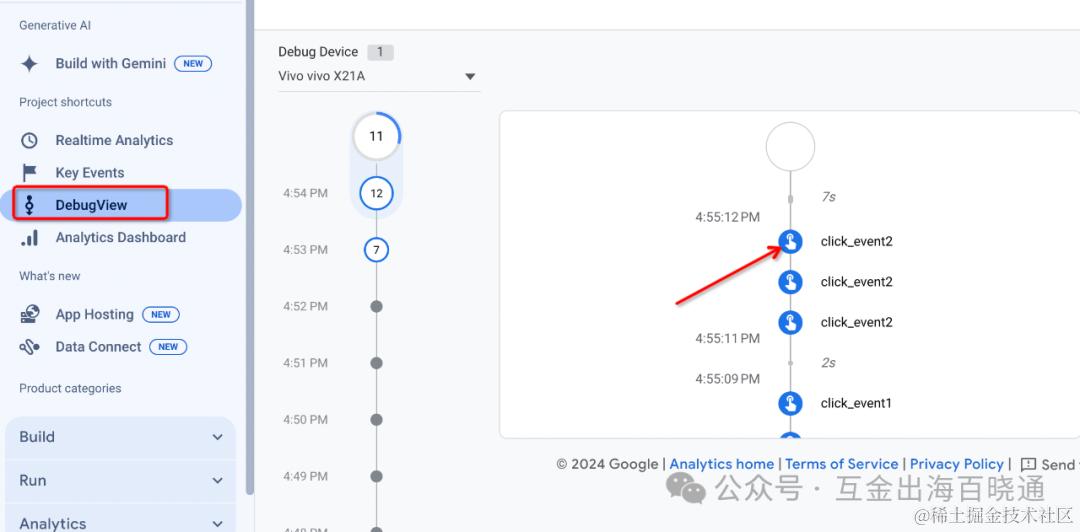1080x532 pixels.
Task: Open the Privacy Policy link
Action: (957, 464)
